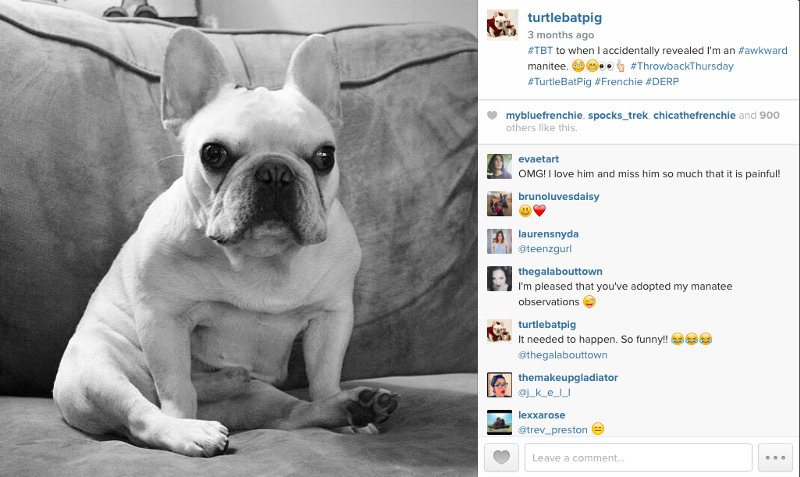Image resolution: width=800 pixels, height=477 pixels.
Task: Click the heart like button
Action: pyautogui.click(x=501, y=458)
